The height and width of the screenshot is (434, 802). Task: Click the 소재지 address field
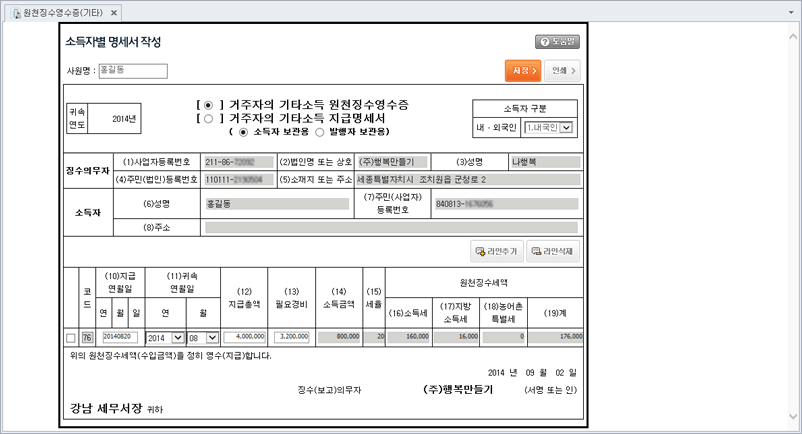[x=469, y=179]
